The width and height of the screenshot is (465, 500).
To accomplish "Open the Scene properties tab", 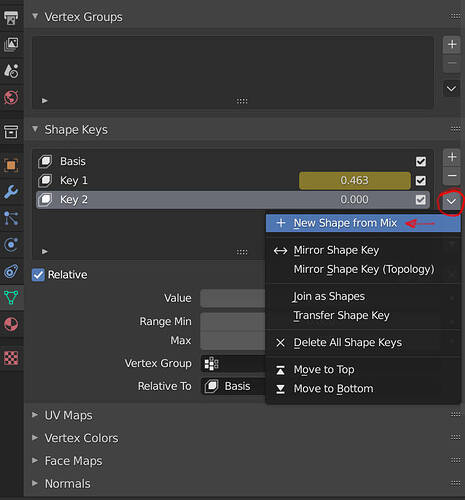I will pyautogui.click(x=11, y=70).
